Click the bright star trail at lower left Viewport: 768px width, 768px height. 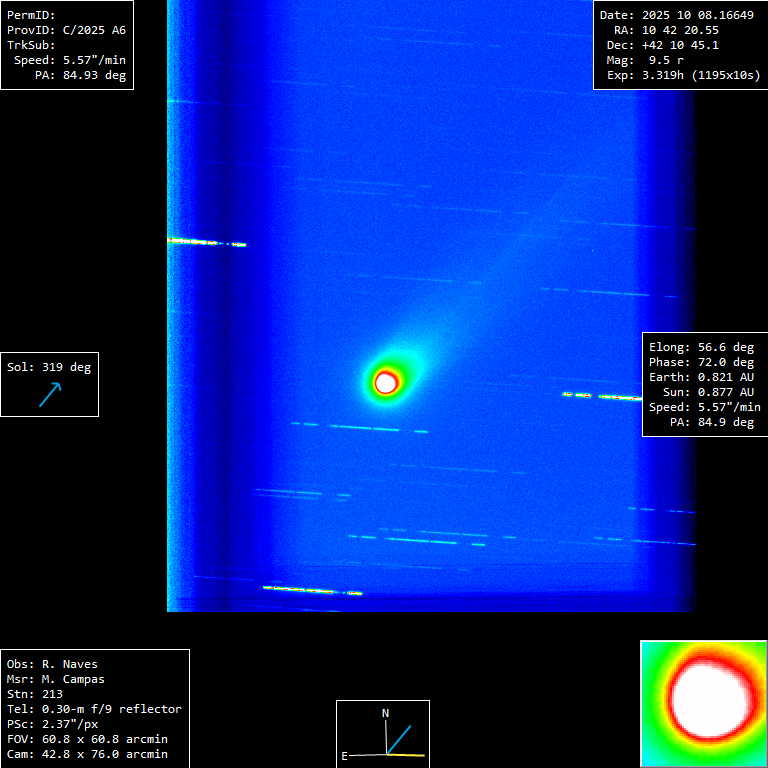311,590
